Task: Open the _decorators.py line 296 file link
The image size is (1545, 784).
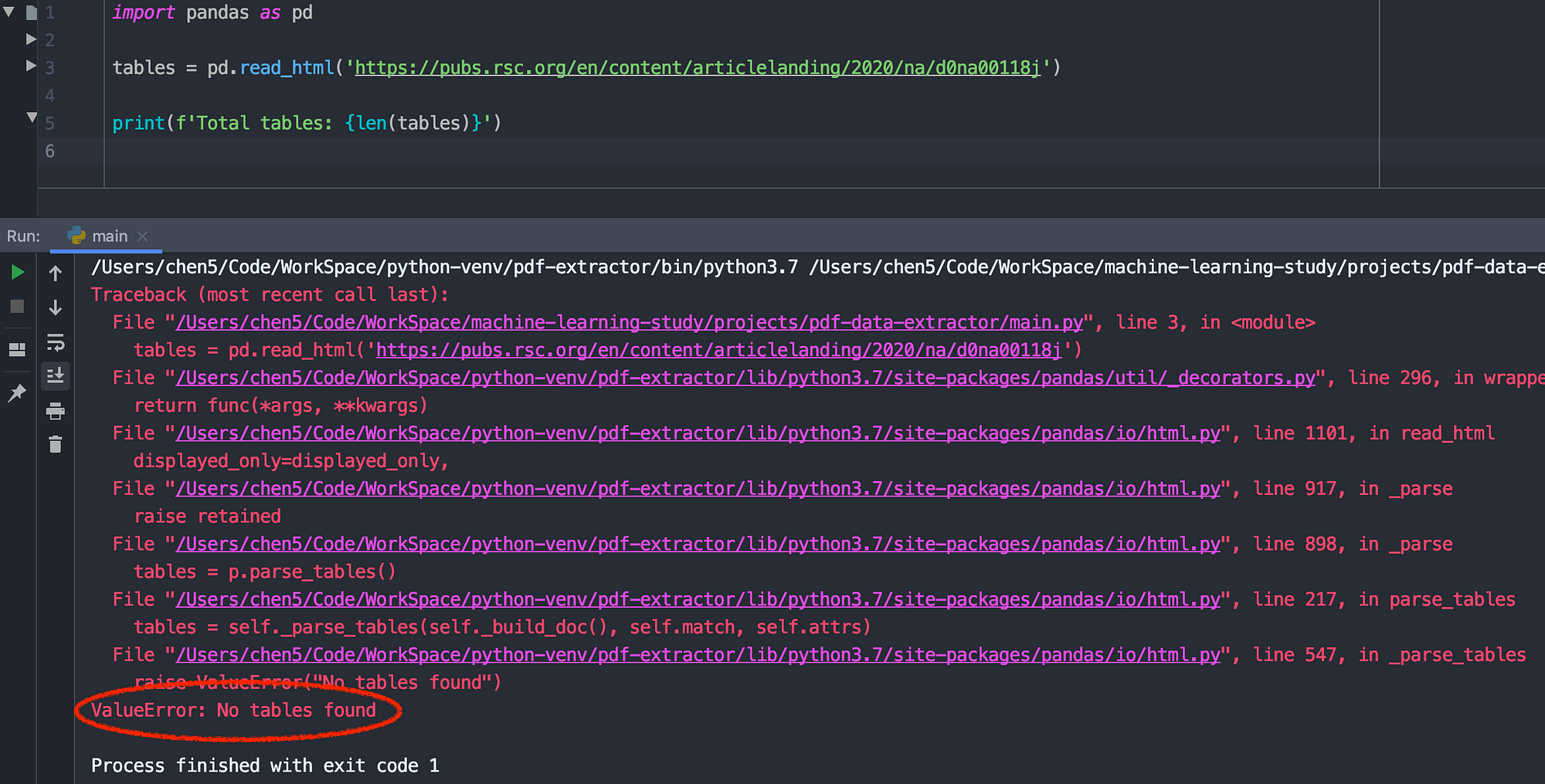Action: click(745, 378)
